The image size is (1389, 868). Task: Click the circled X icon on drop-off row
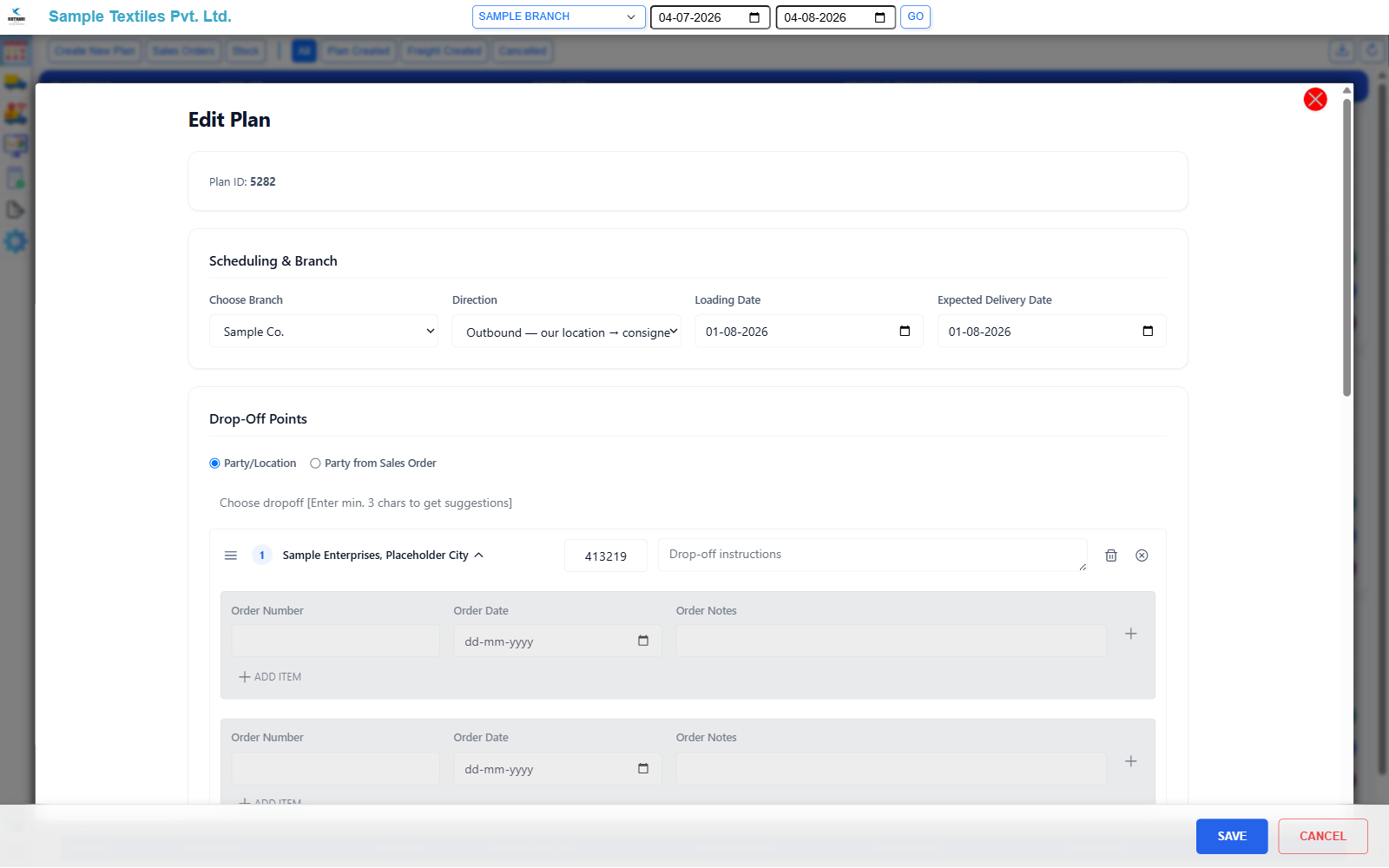[1142, 556]
